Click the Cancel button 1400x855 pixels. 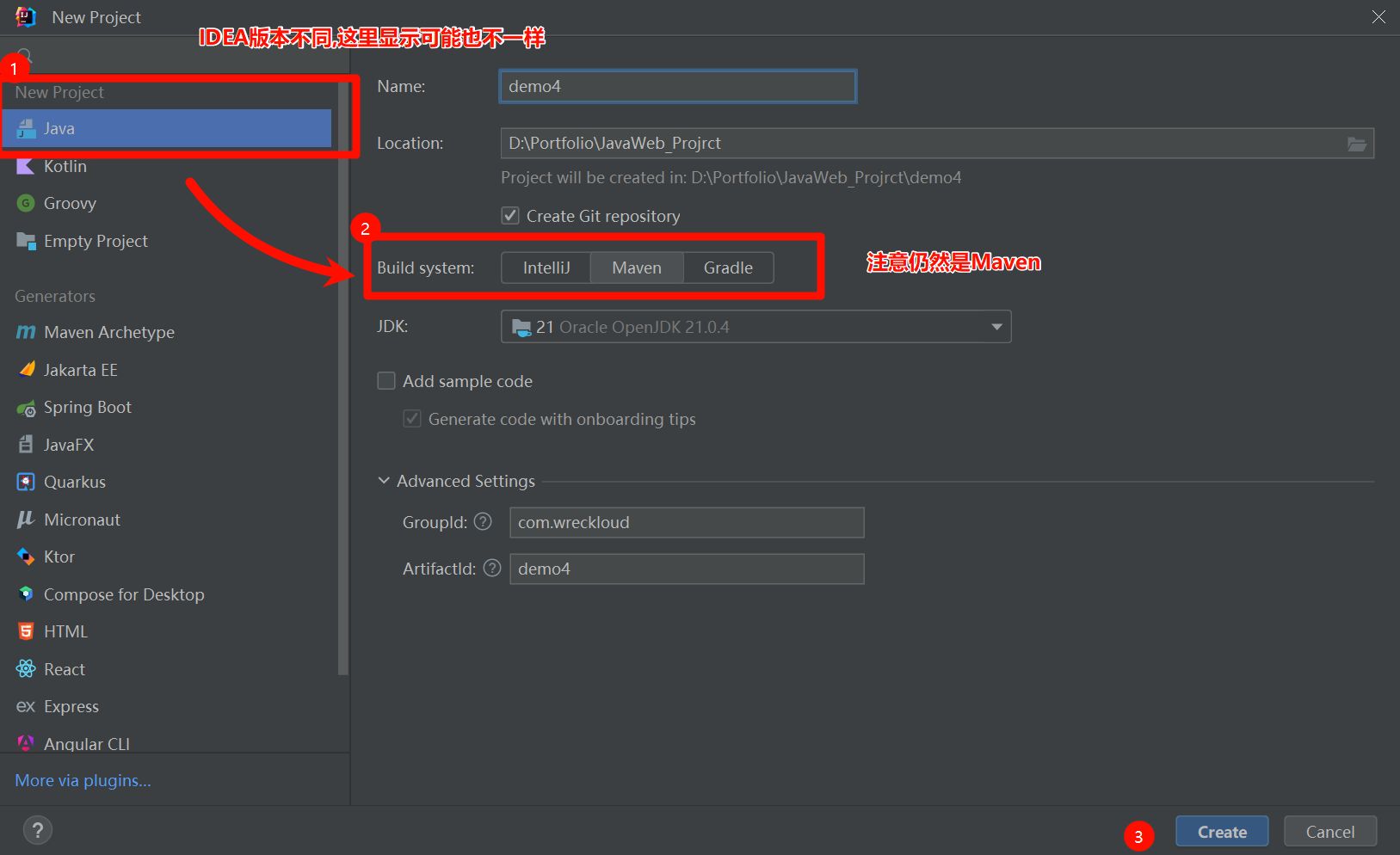coord(1330,832)
